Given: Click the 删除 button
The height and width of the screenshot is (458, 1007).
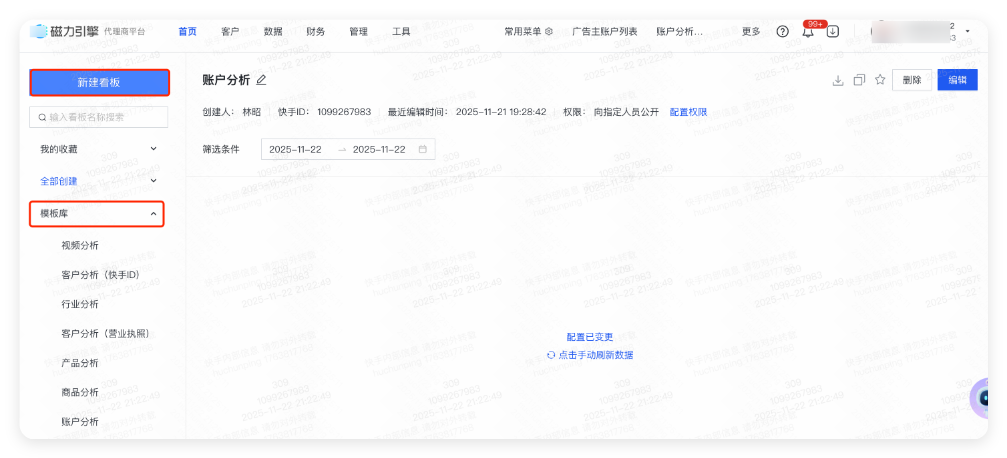Looking at the screenshot, I should 912,80.
